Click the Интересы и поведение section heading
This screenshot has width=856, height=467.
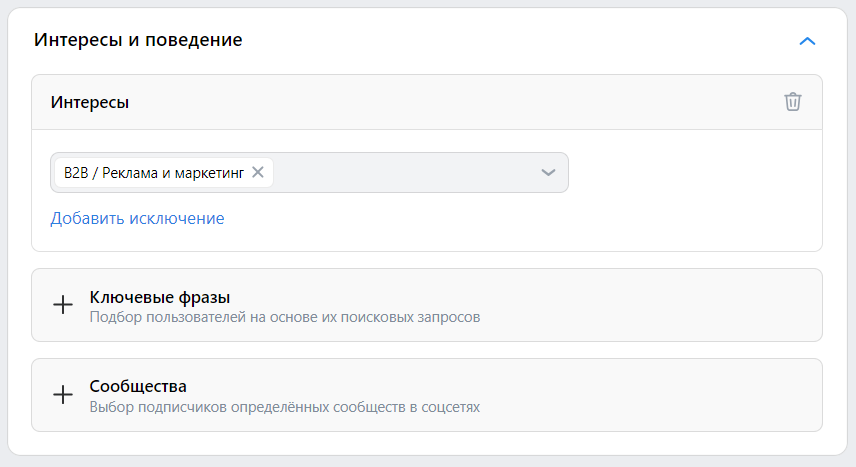[x=138, y=40]
